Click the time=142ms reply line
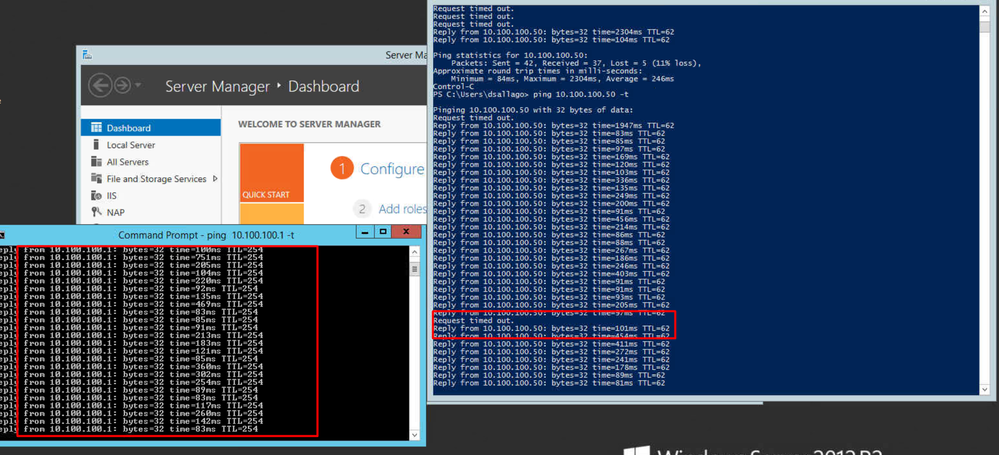Screen dimensions: 999x455 (x=131, y=421)
